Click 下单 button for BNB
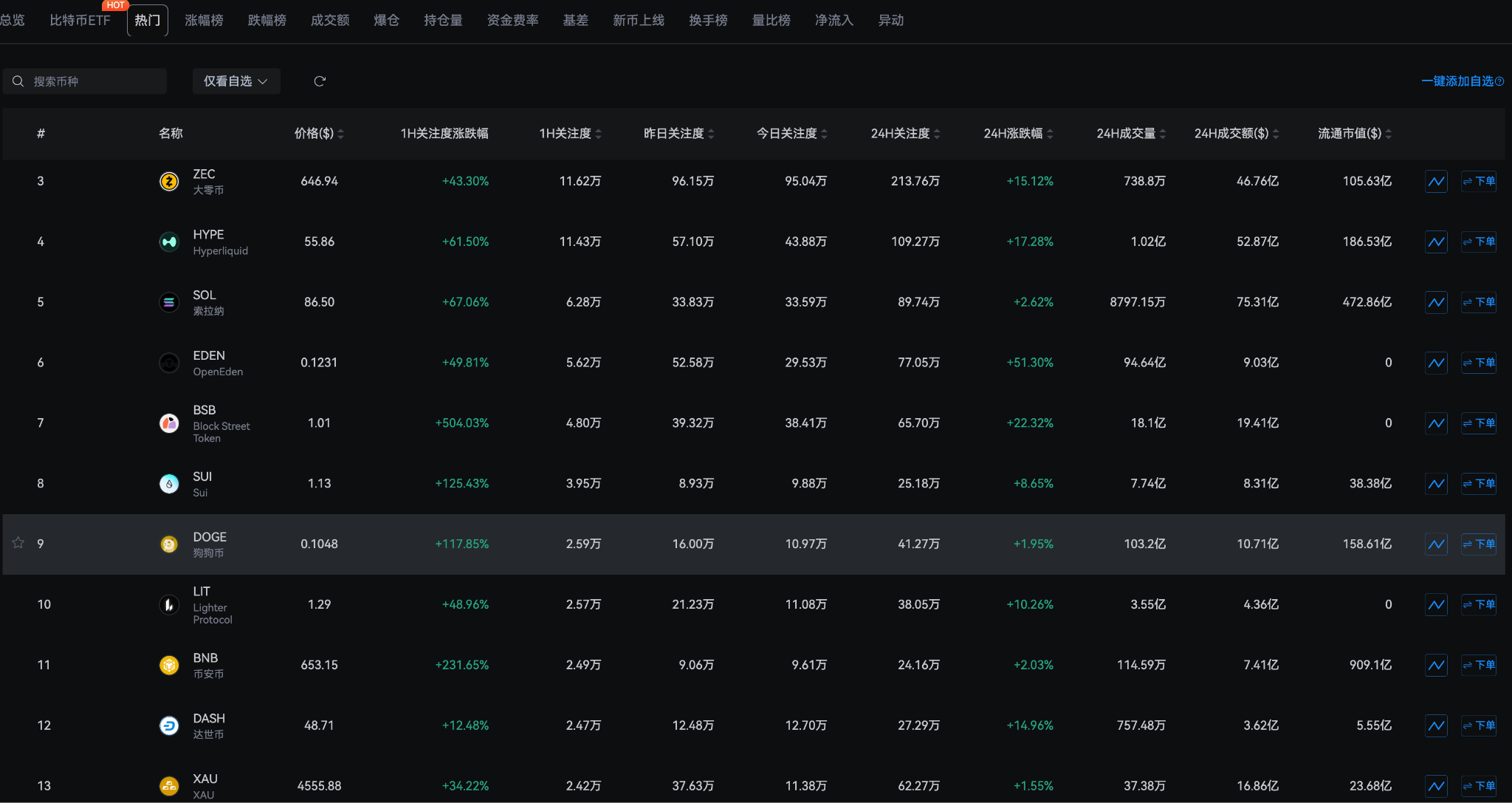Viewport: 1512px width, 803px height. click(1479, 665)
